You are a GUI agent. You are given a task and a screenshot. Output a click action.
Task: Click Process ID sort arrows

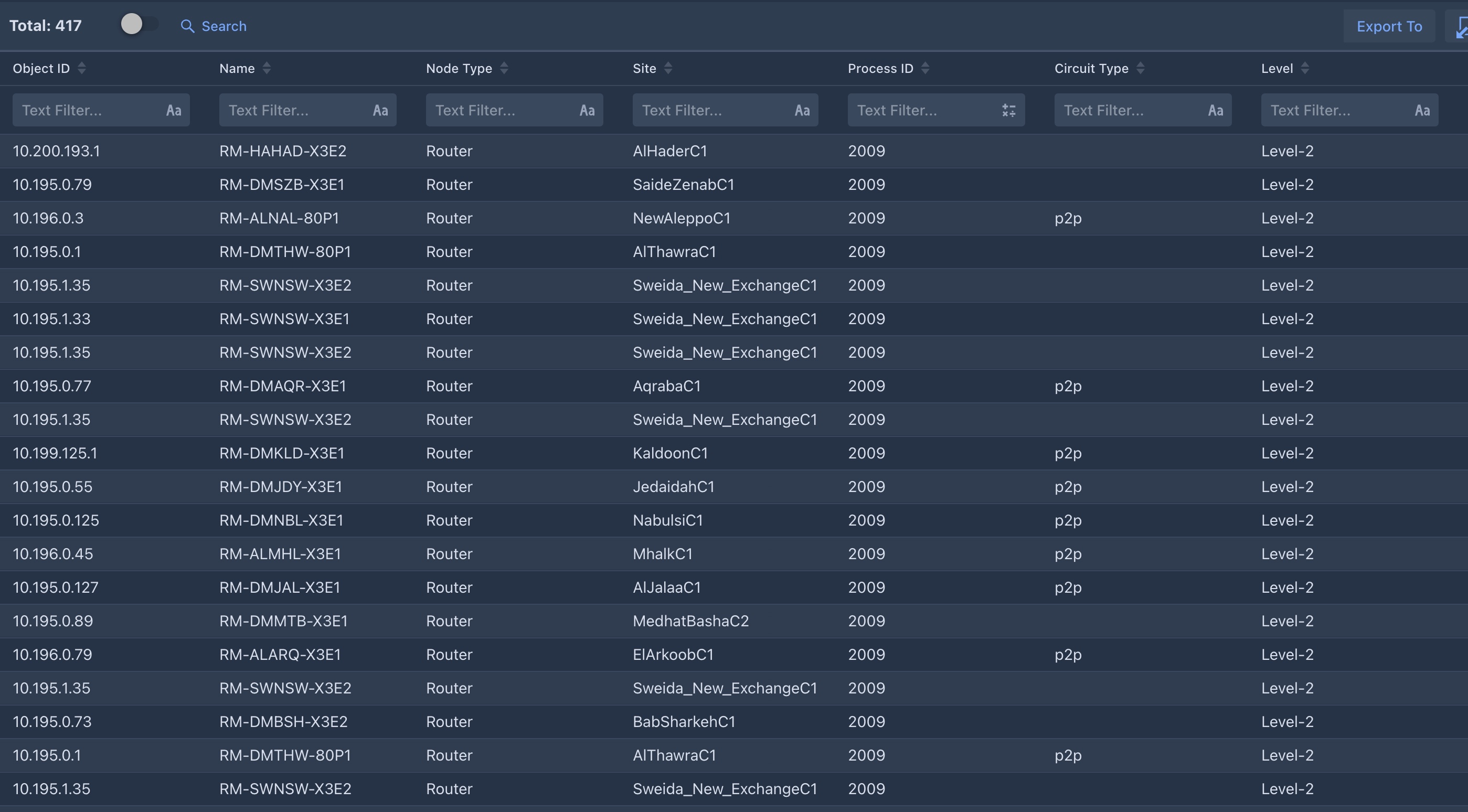click(925, 68)
